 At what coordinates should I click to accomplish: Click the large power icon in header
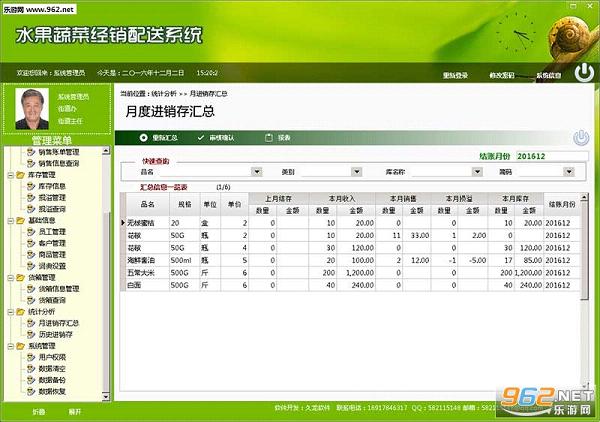coord(584,72)
